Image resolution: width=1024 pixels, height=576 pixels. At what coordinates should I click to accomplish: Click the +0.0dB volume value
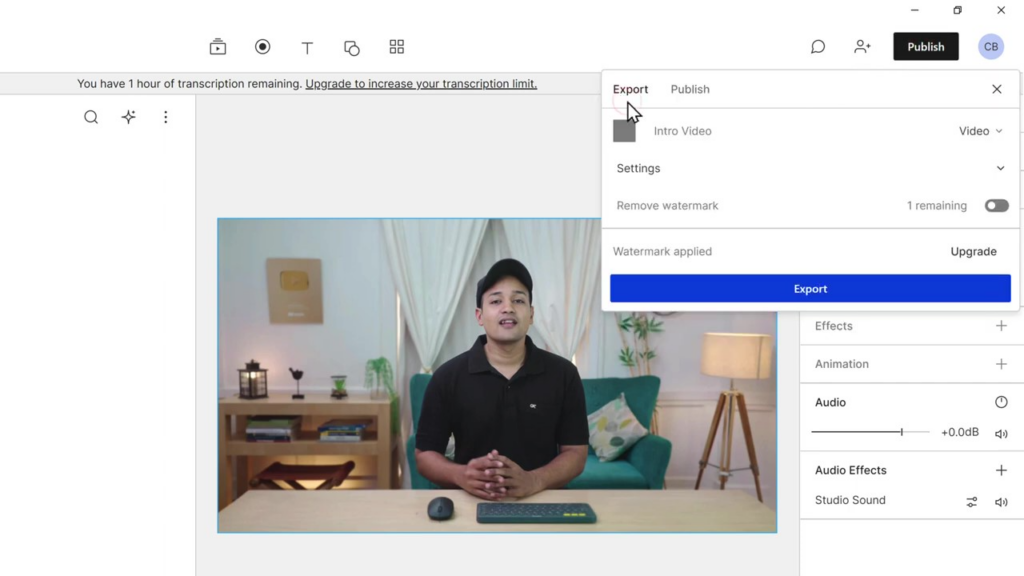tap(959, 432)
